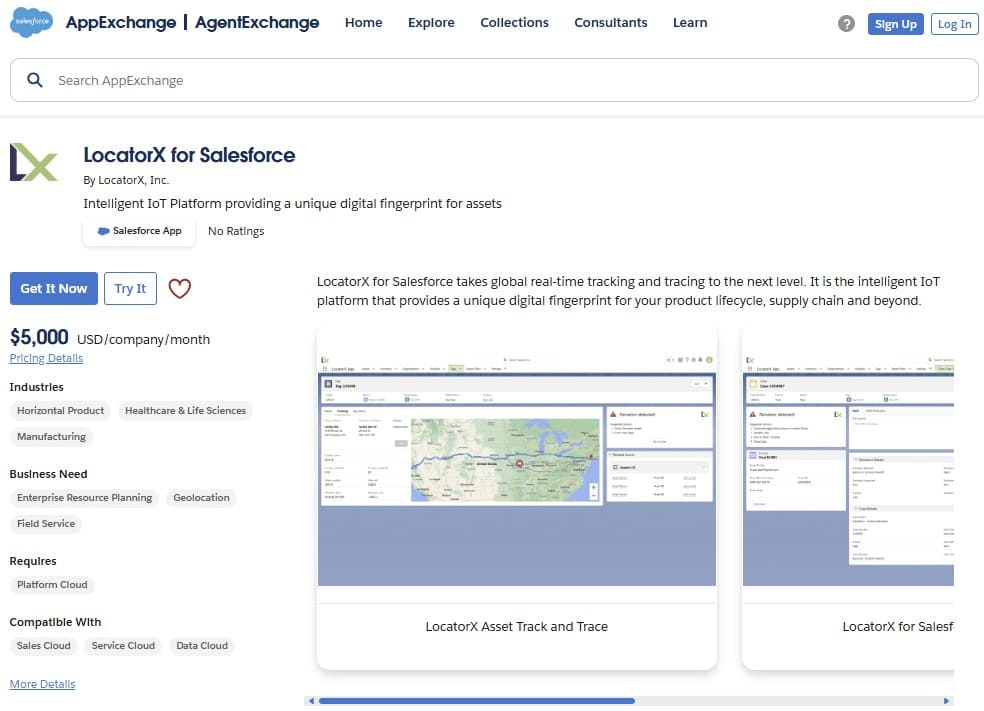Click the By LocatorX, Inc. text
The width and height of the screenshot is (984, 711).
(126, 180)
